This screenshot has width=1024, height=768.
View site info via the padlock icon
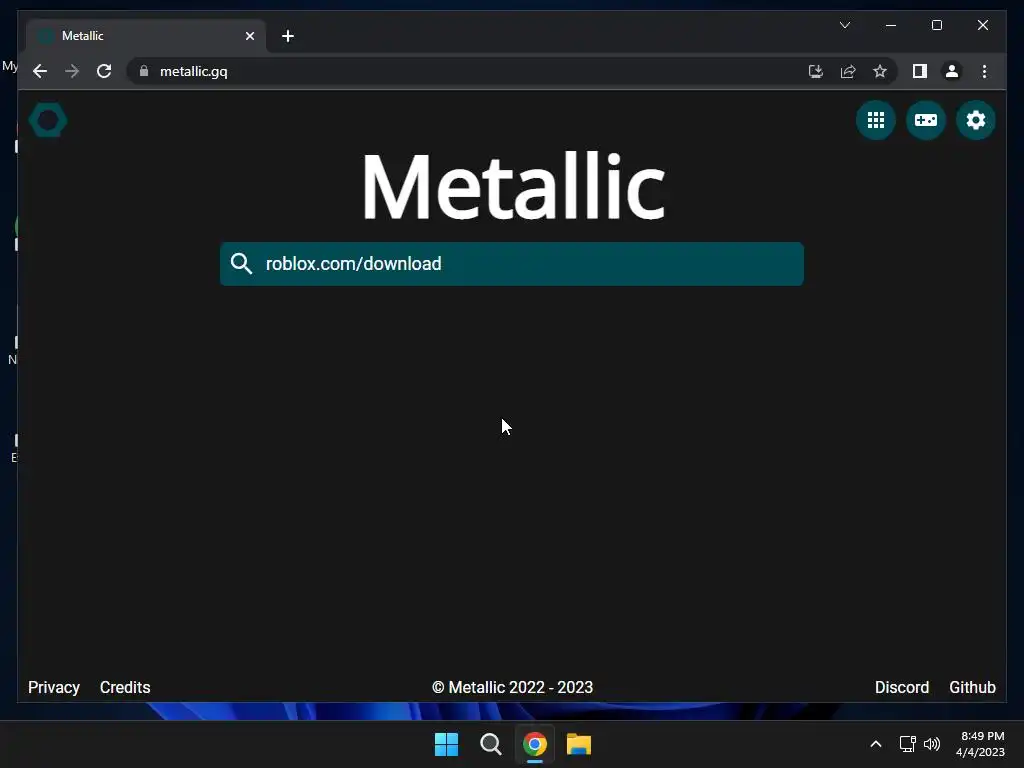144,71
